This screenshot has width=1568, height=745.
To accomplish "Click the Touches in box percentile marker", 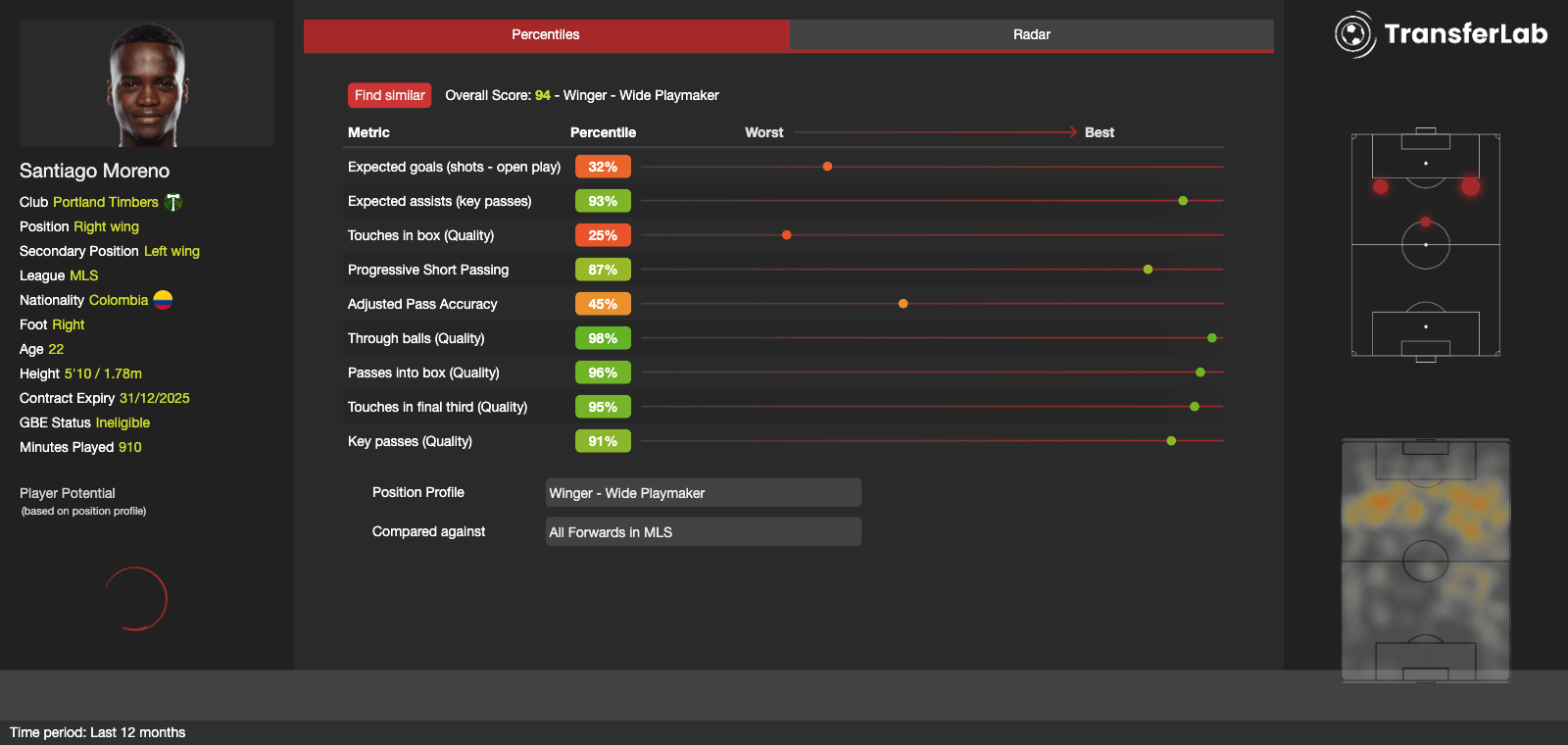I will [787, 235].
